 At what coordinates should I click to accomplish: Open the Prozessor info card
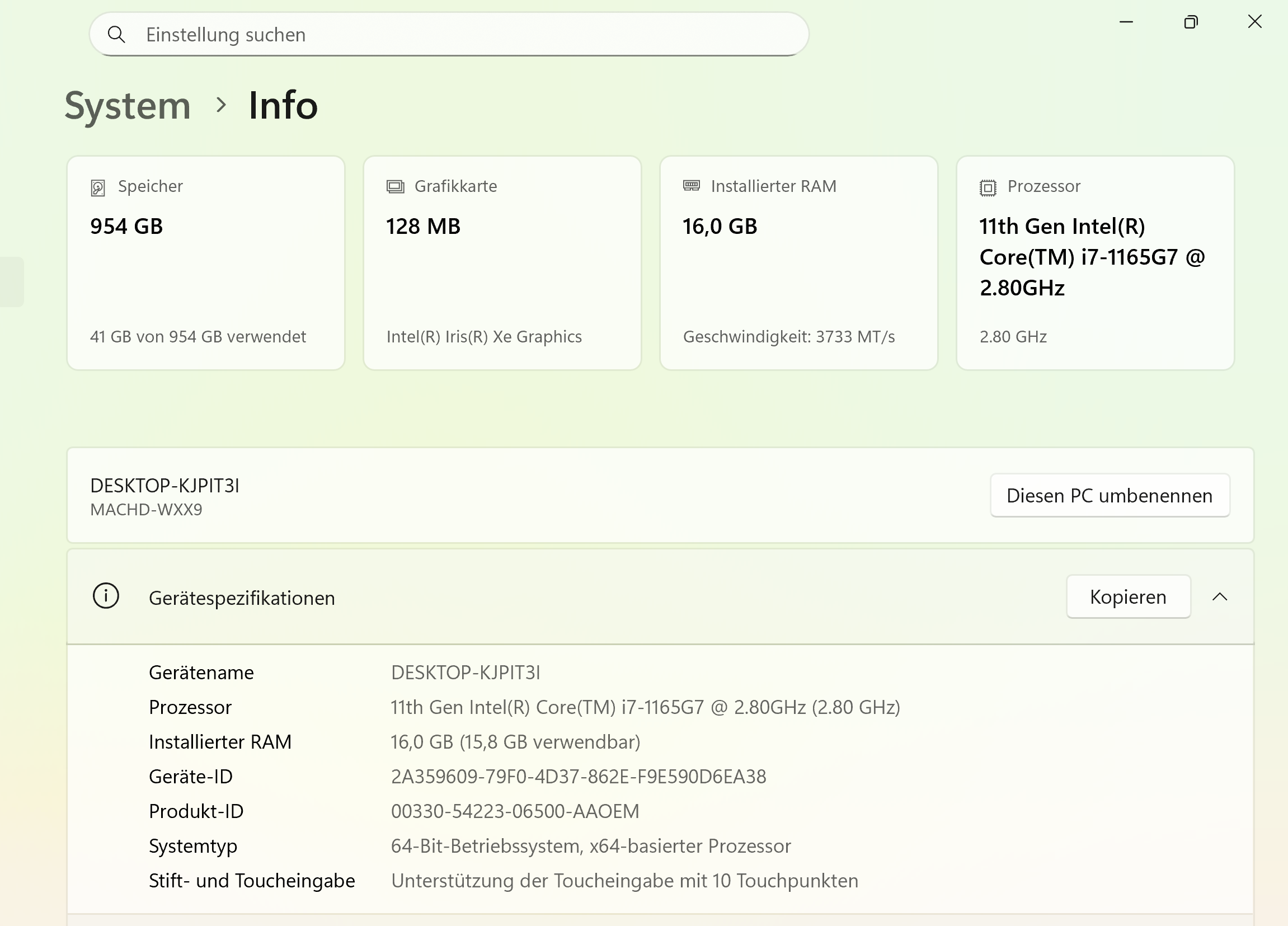tap(1095, 263)
